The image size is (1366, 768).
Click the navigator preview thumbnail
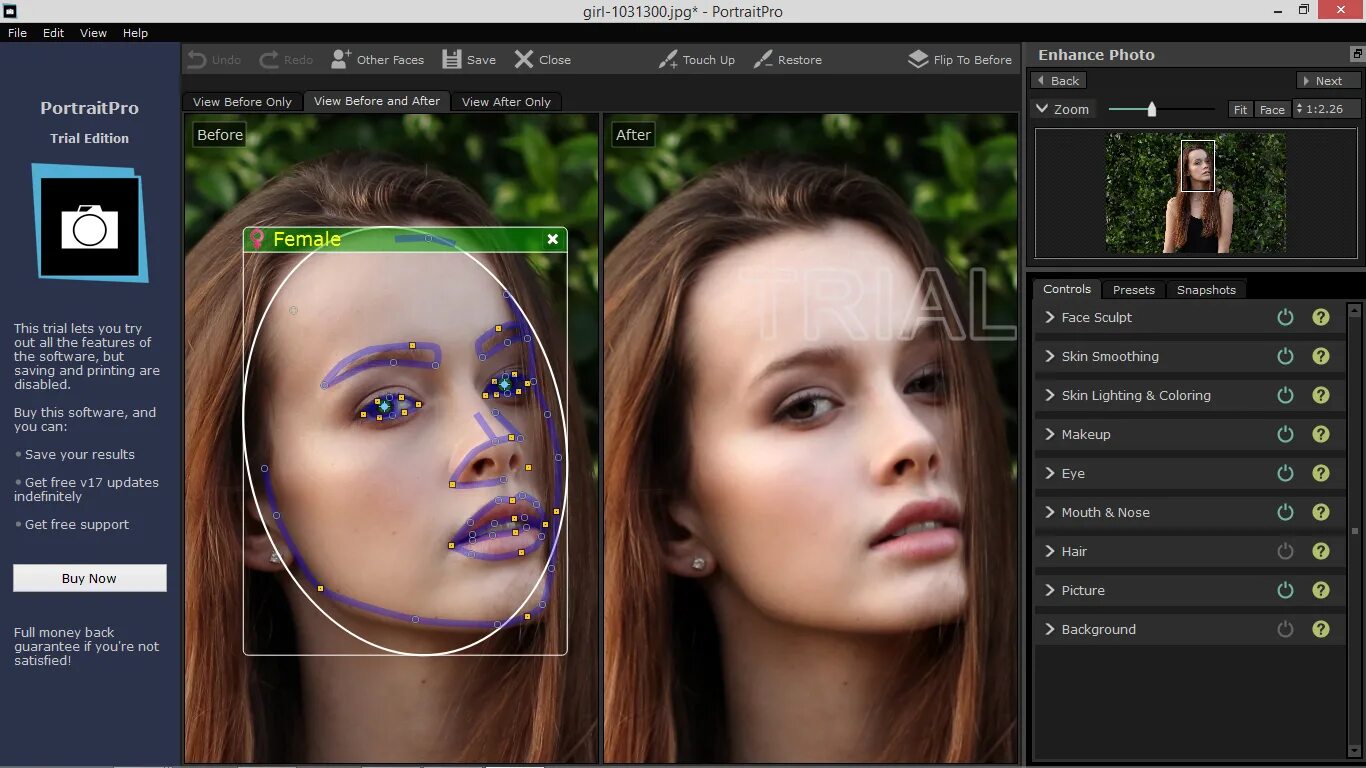tap(1196, 193)
